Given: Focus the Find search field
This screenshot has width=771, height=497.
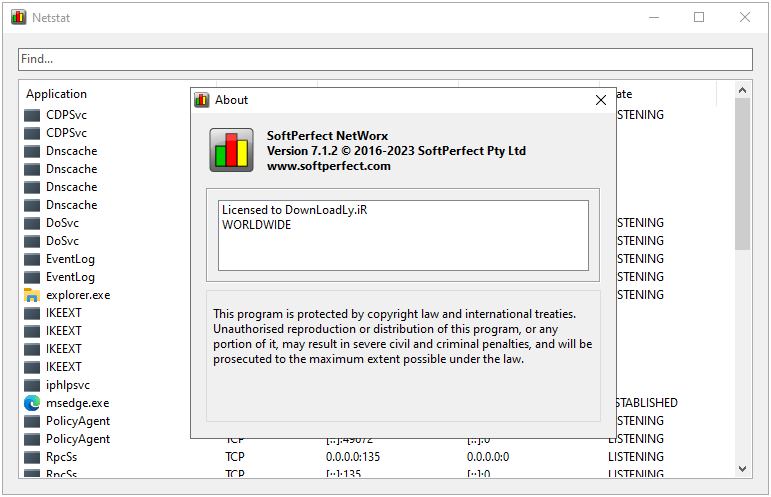Looking at the screenshot, I should [x=386, y=59].
